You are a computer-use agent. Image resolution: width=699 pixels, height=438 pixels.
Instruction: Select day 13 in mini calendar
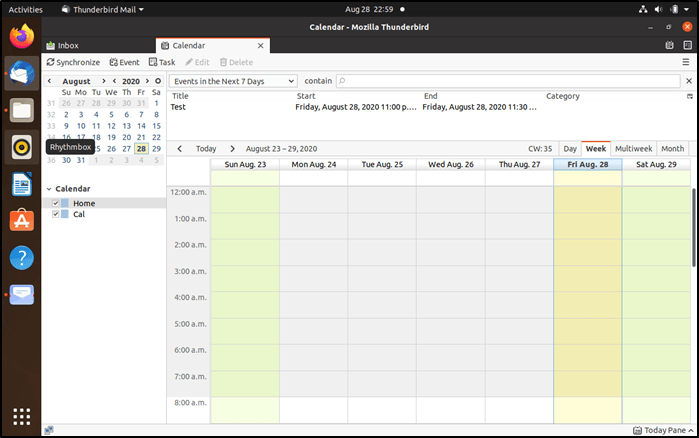click(127, 126)
